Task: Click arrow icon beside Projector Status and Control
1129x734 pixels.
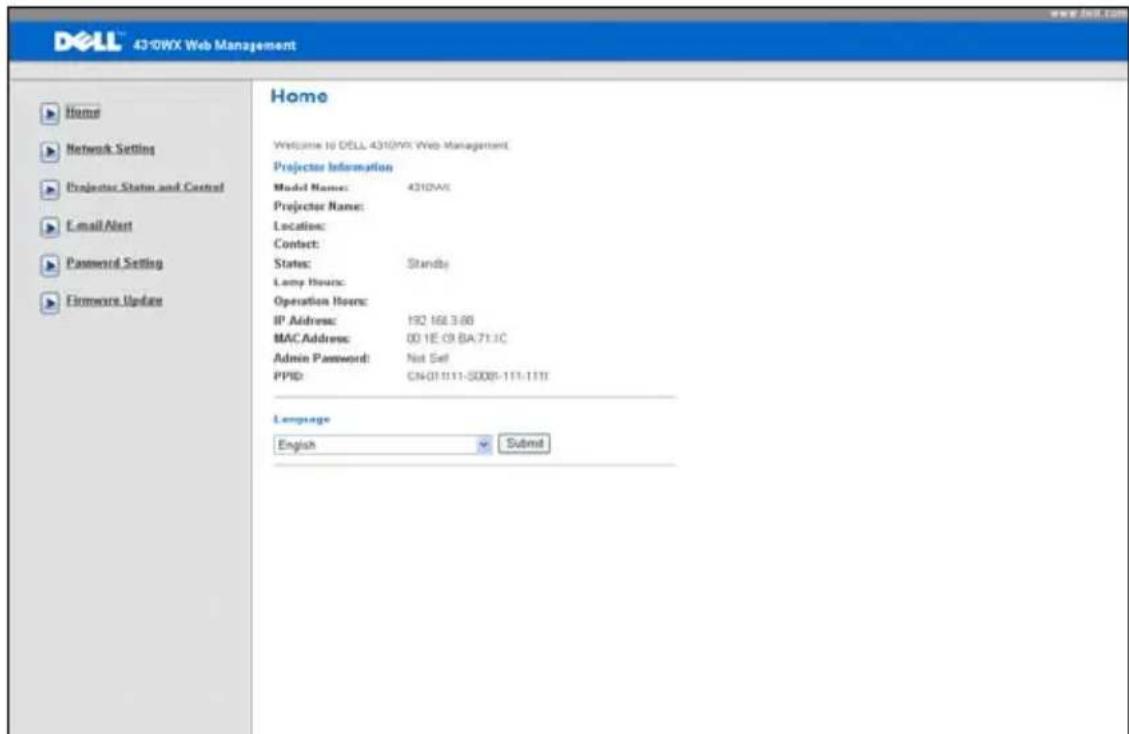Action: click(x=50, y=189)
